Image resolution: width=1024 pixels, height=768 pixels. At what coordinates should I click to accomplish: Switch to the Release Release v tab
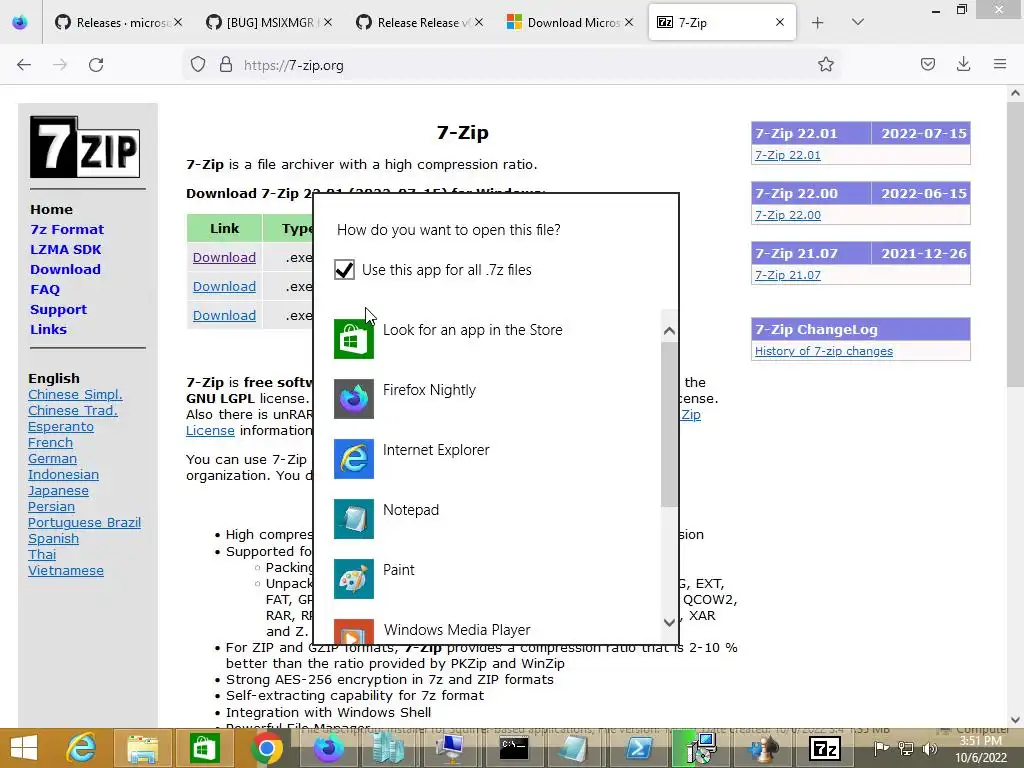421,23
